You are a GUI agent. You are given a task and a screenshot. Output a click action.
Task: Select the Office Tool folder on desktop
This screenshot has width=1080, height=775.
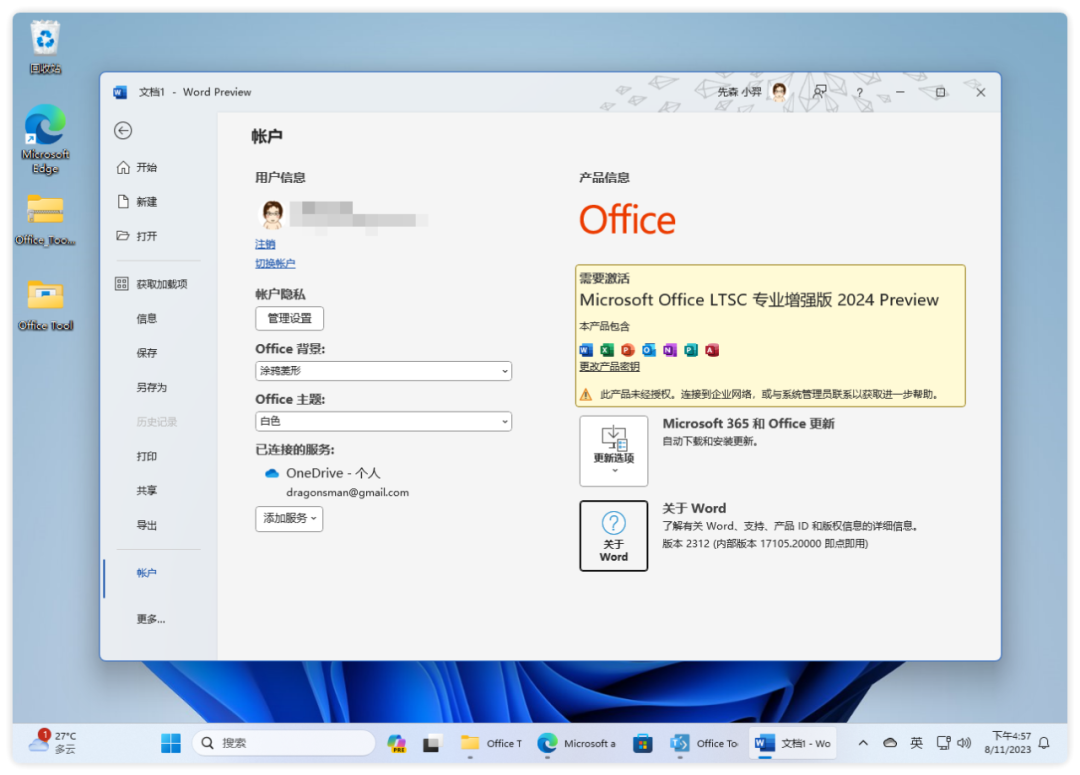click(45, 305)
